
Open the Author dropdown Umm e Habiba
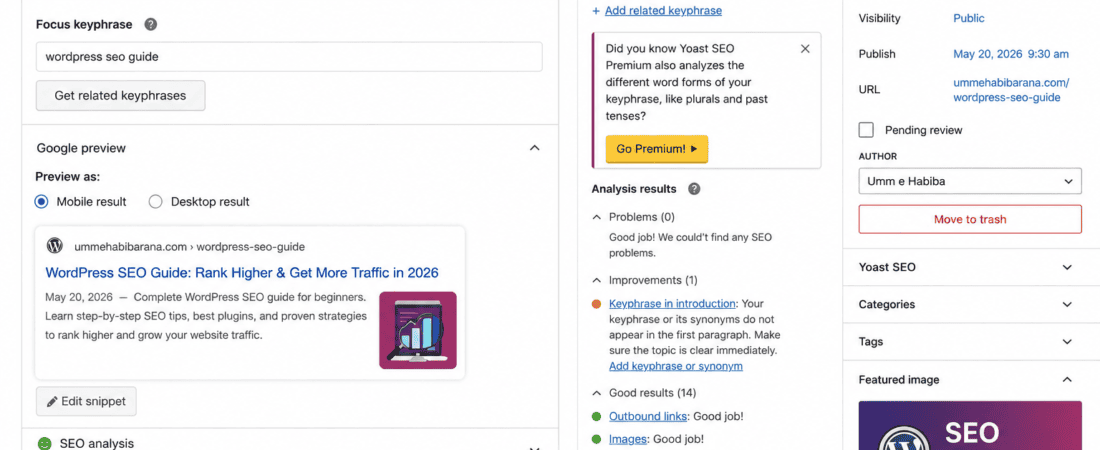click(x=970, y=180)
